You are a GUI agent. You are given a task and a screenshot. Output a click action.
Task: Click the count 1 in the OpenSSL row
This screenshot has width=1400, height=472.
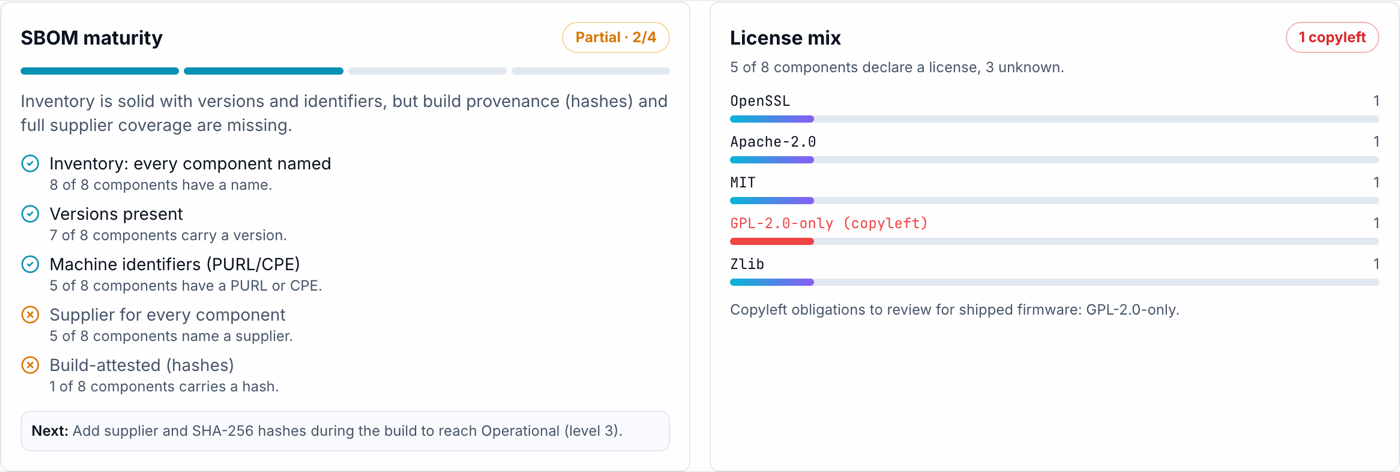[x=1376, y=101]
